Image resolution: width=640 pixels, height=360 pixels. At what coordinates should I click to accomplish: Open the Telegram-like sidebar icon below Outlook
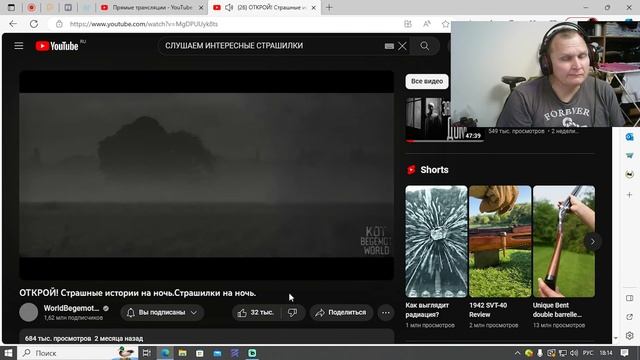click(x=629, y=156)
